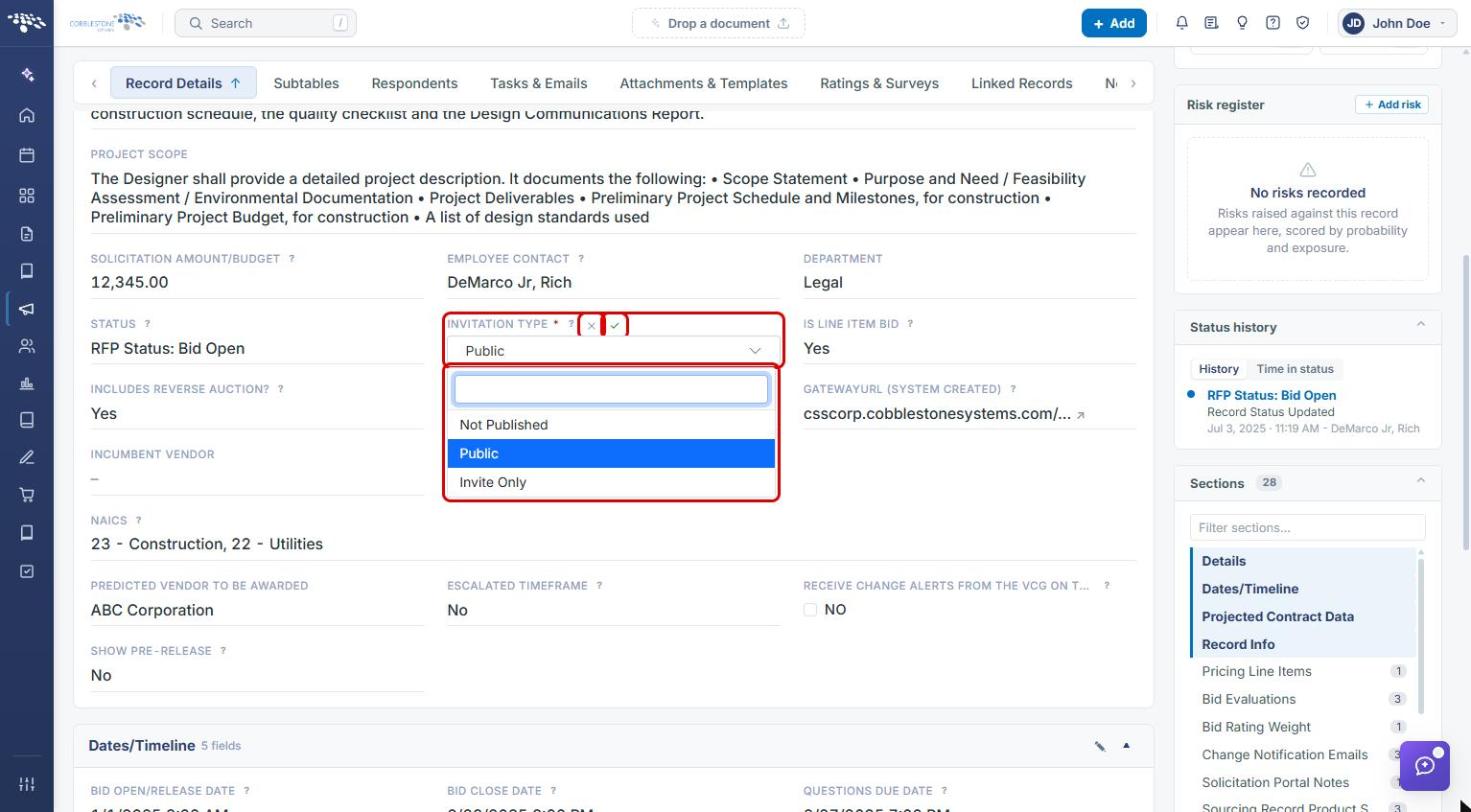Select Not Published option in dropdown
The height and width of the screenshot is (812, 1471).
click(x=611, y=425)
